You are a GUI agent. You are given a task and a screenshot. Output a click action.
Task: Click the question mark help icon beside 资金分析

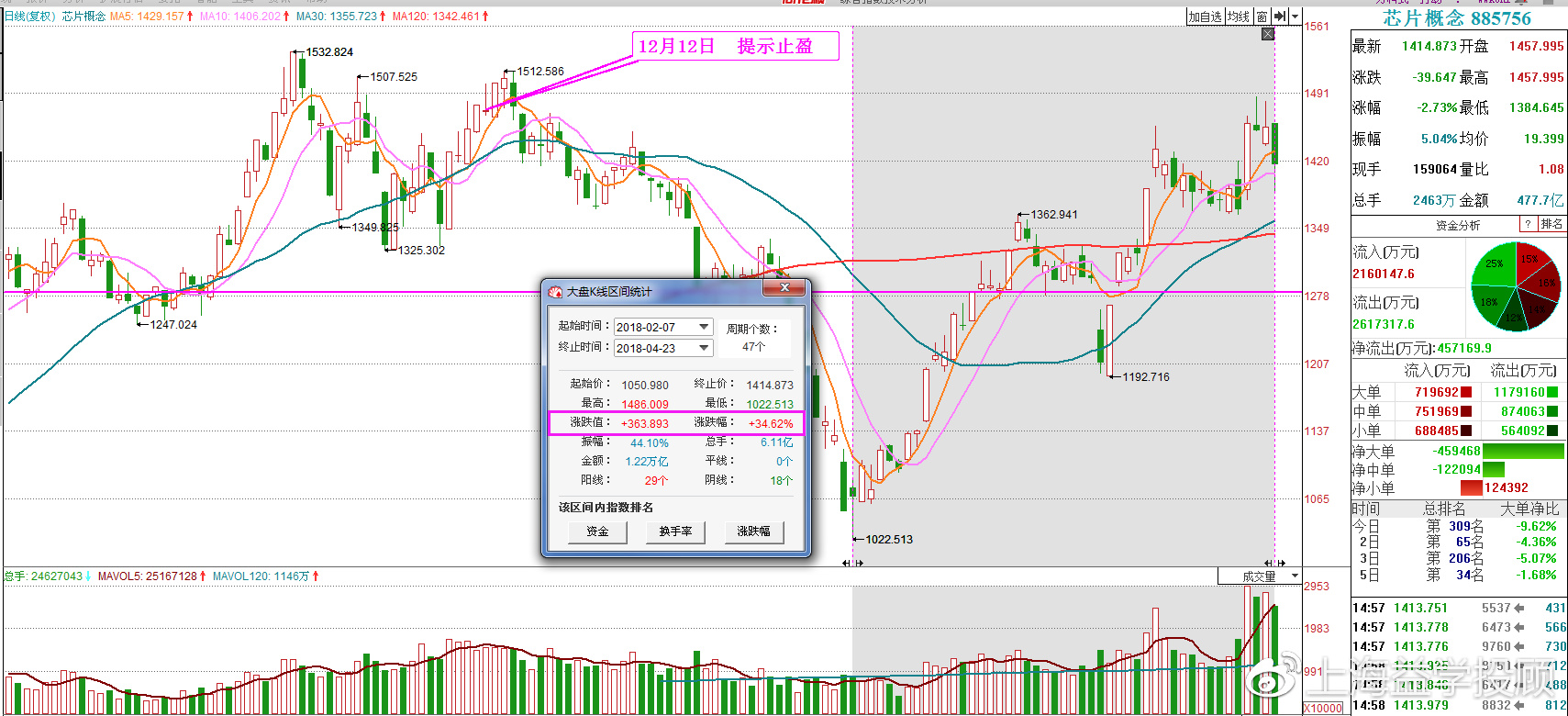click(x=1528, y=224)
